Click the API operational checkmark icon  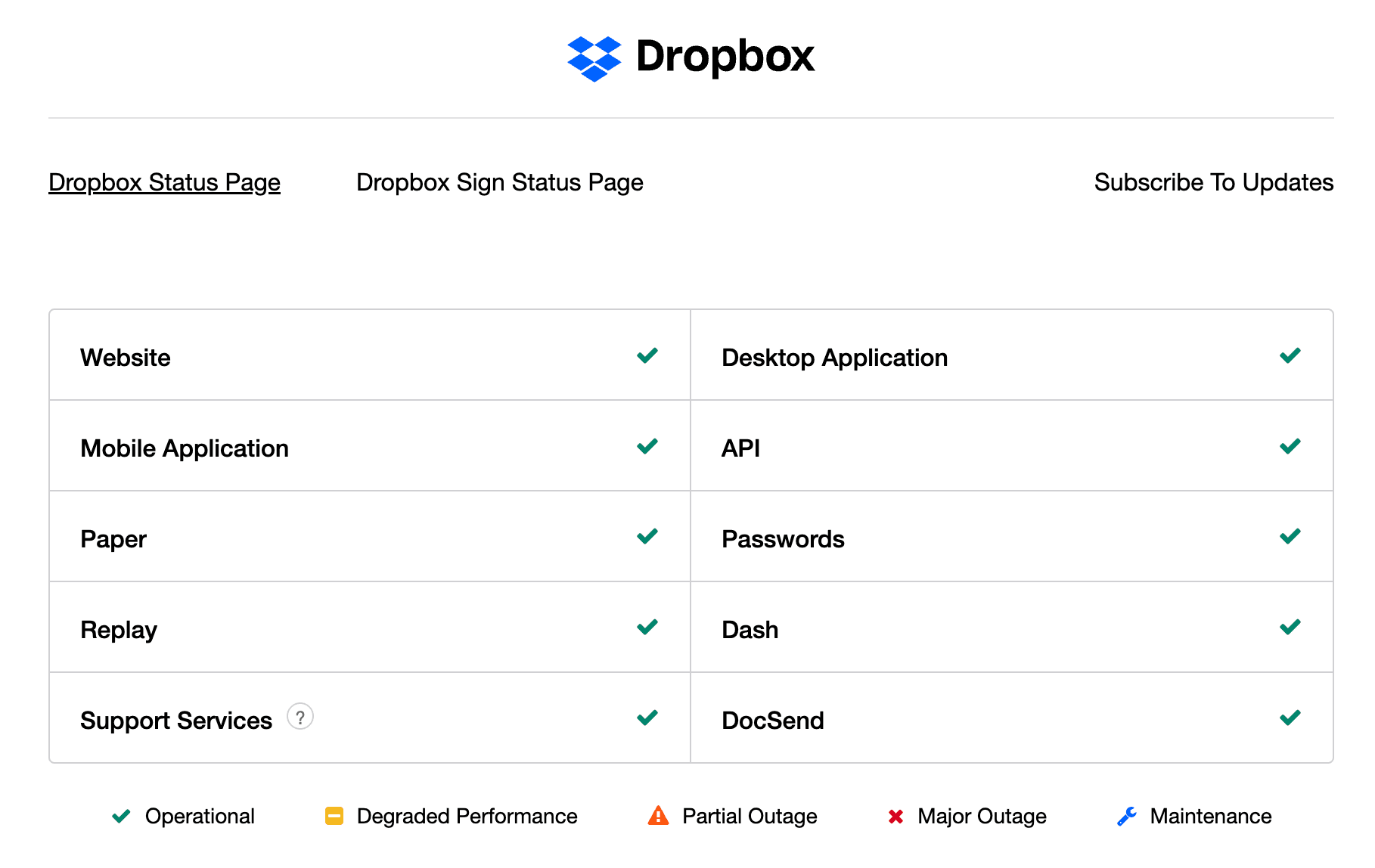point(1290,446)
